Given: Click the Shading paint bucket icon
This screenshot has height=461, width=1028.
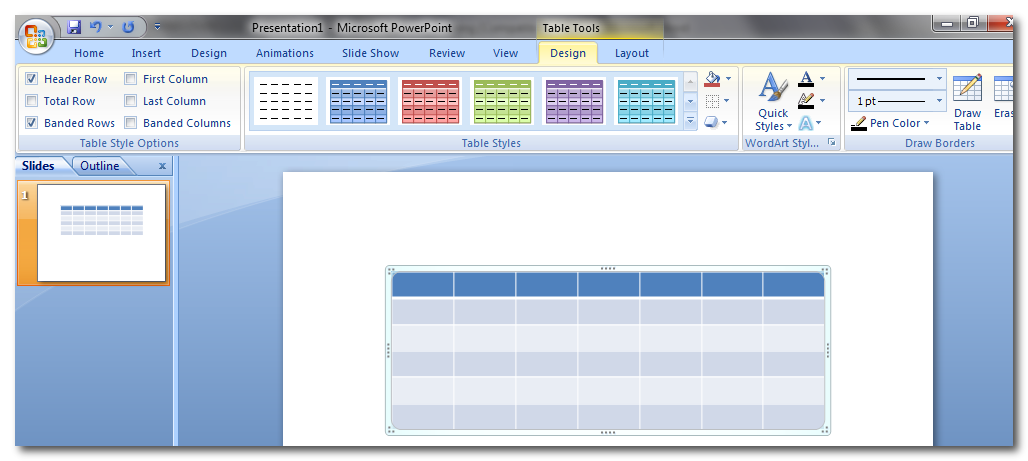Looking at the screenshot, I should [x=712, y=79].
